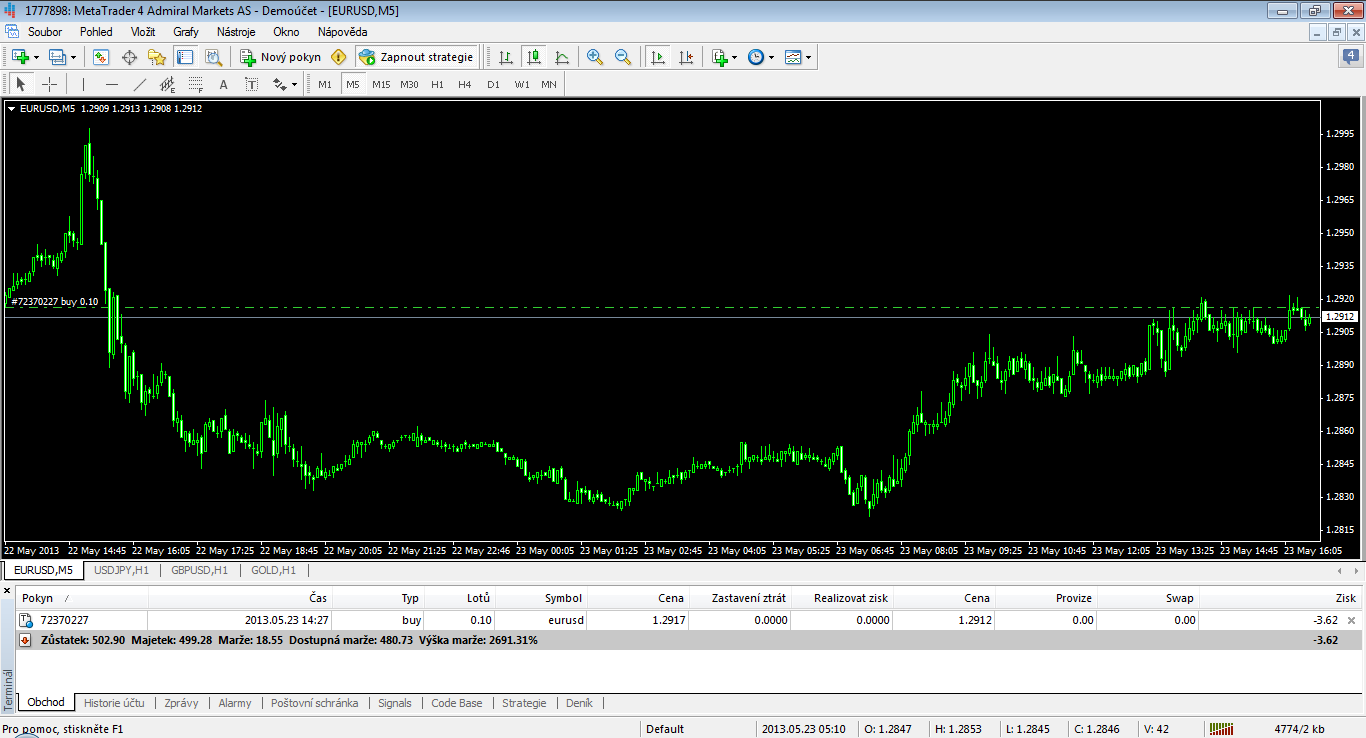
Task: Open the Nástroje menu
Action: pos(236,32)
